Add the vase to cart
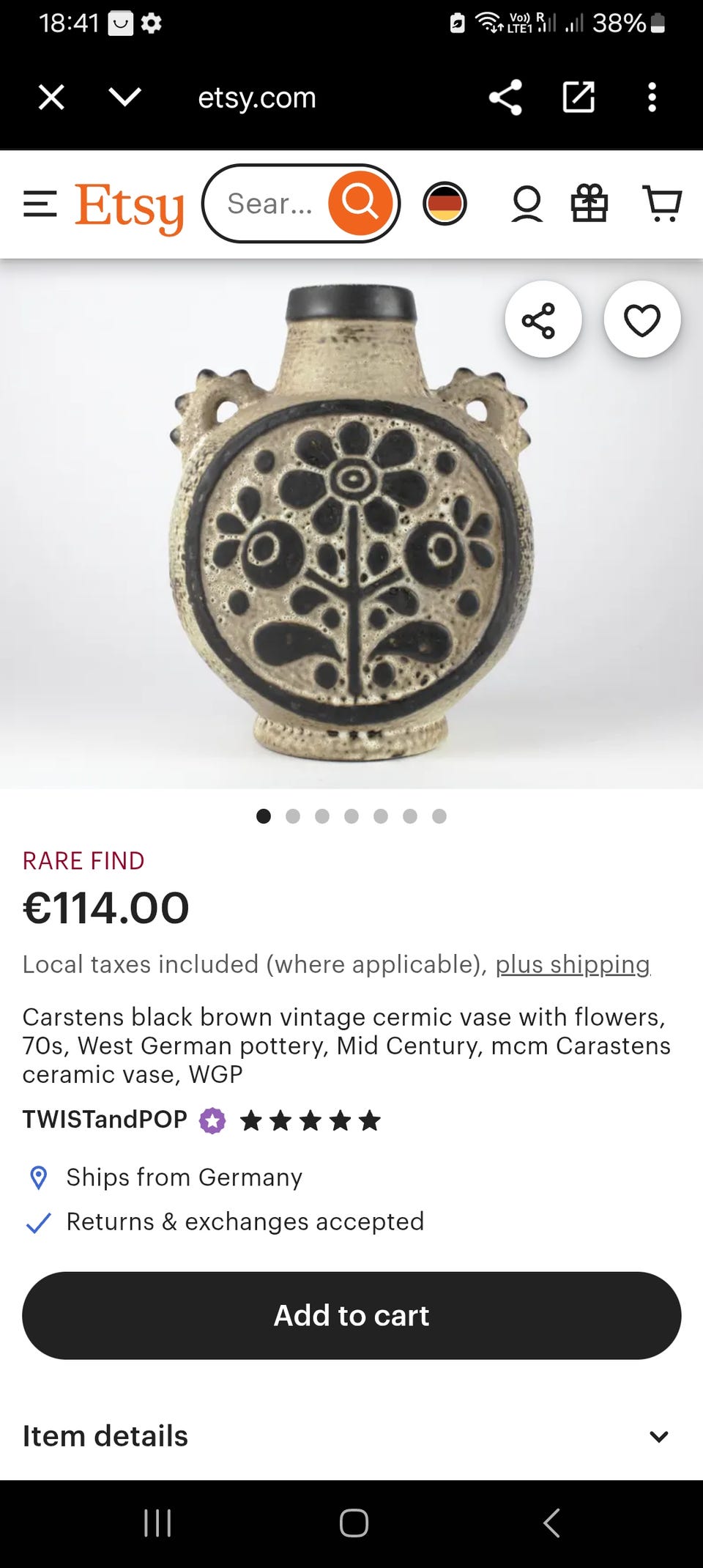The height and width of the screenshot is (1568, 703). [x=351, y=1316]
